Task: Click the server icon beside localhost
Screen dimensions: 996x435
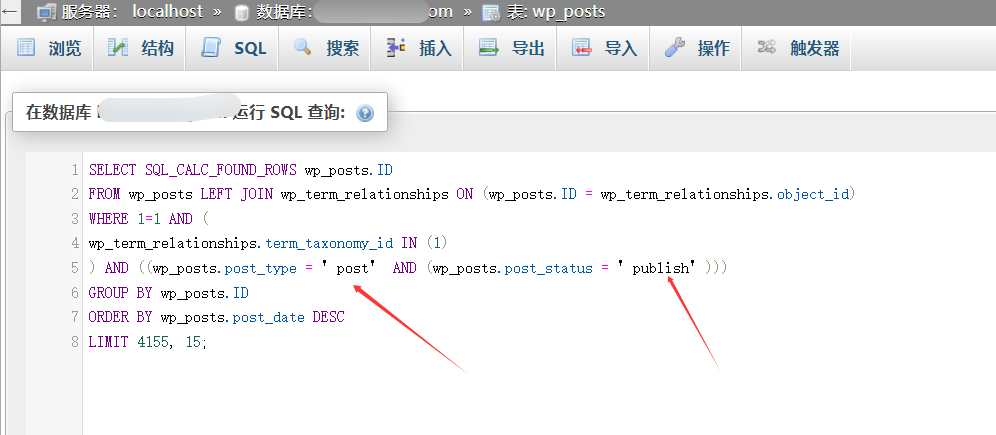Action: (x=46, y=11)
